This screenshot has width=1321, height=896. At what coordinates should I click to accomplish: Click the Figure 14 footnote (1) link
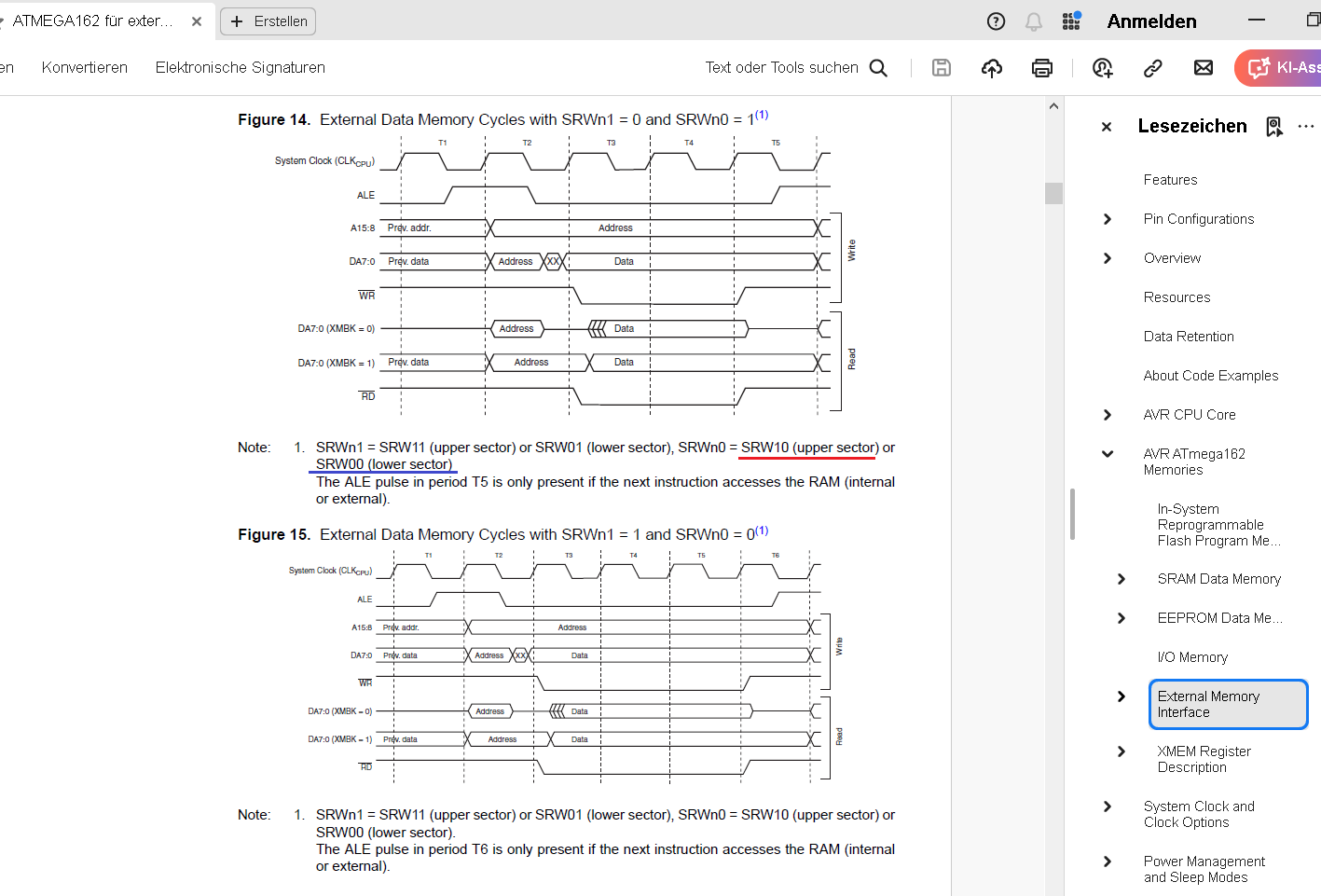tap(762, 115)
